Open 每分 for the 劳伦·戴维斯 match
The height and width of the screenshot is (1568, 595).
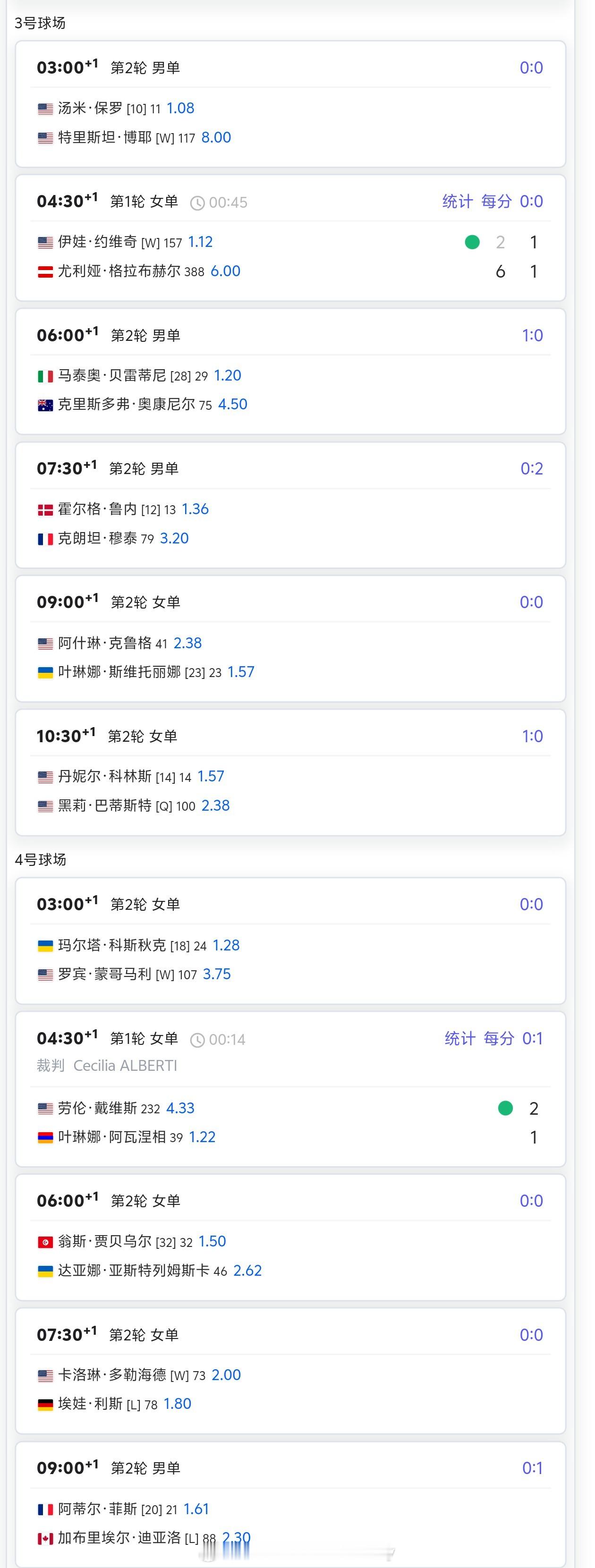pyautogui.click(x=499, y=1038)
